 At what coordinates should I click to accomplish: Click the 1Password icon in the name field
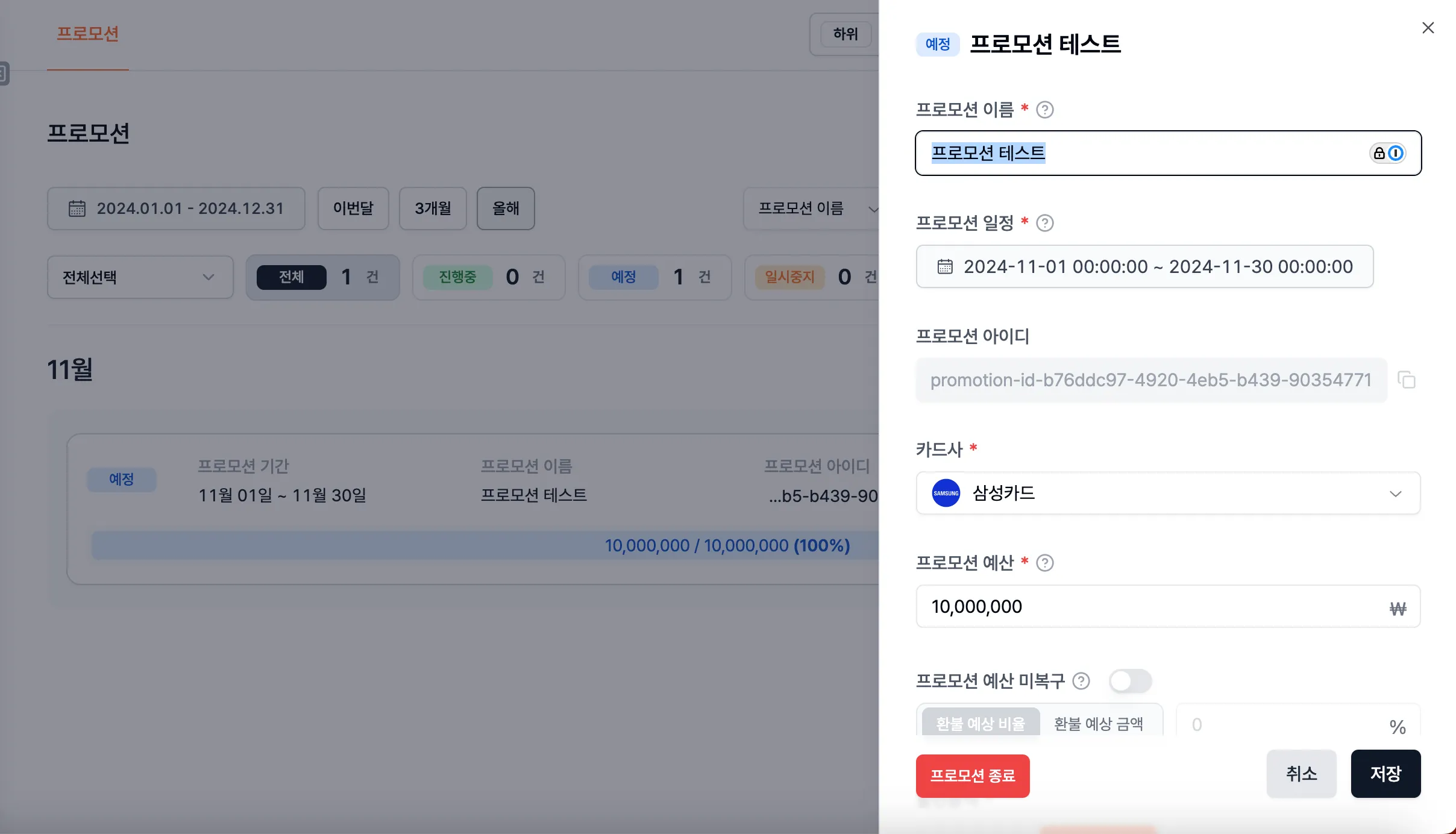coord(1395,152)
